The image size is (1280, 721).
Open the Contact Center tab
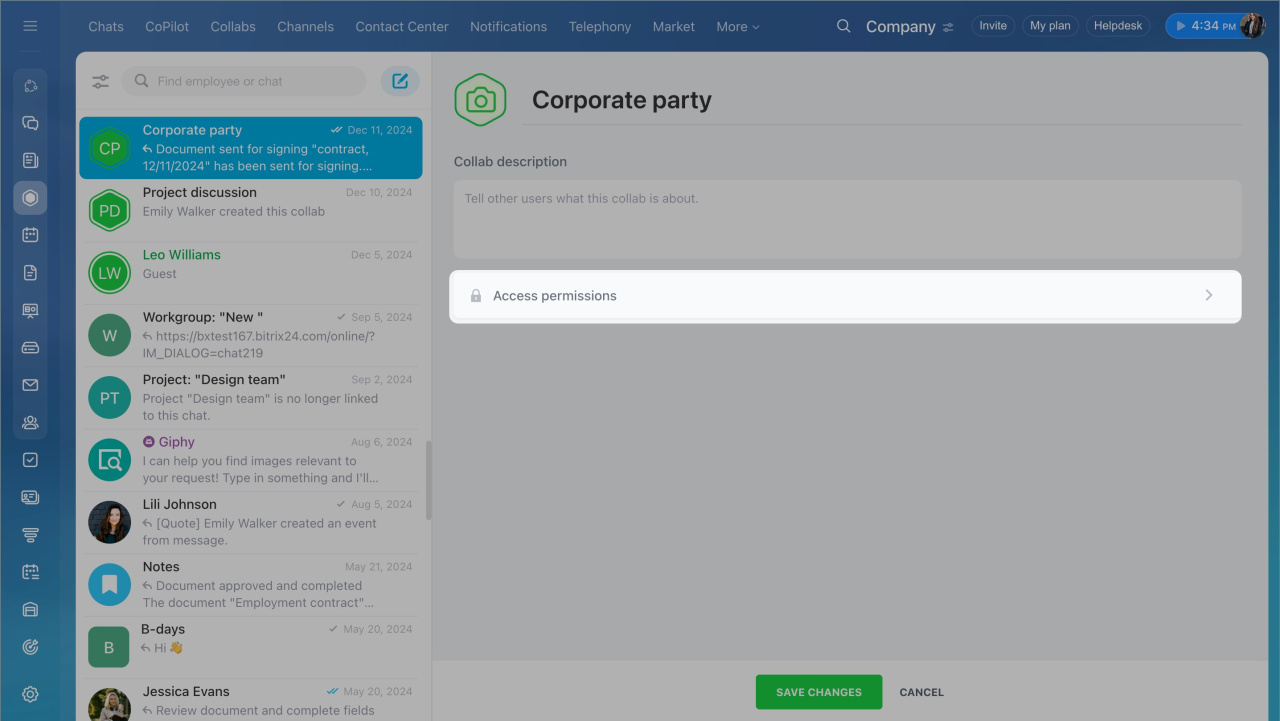tap(402, 27)
